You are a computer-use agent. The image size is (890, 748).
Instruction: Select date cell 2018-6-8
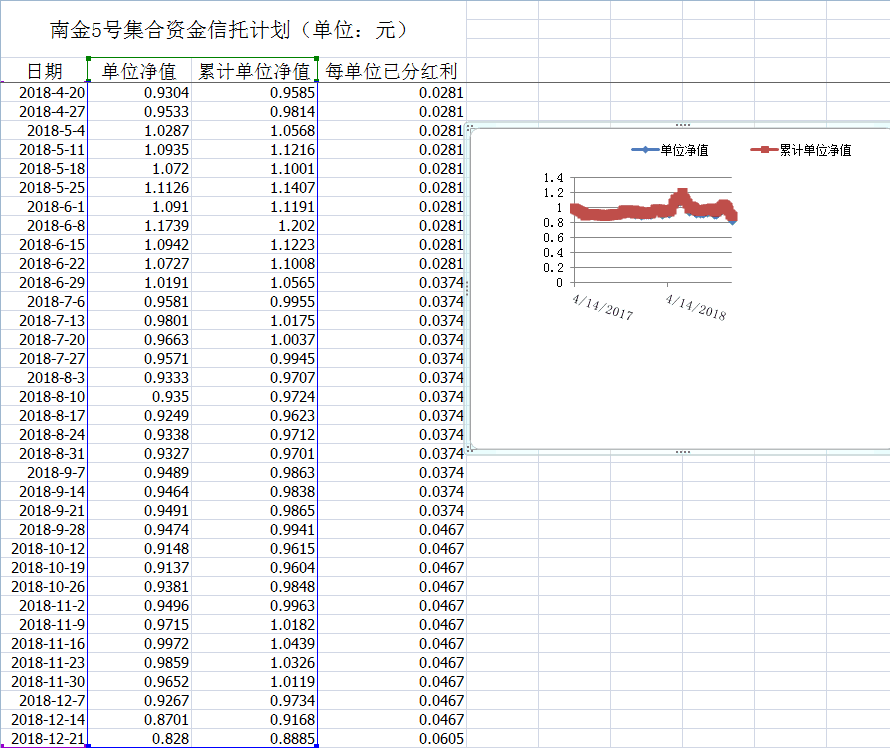[x=44, y=226]
